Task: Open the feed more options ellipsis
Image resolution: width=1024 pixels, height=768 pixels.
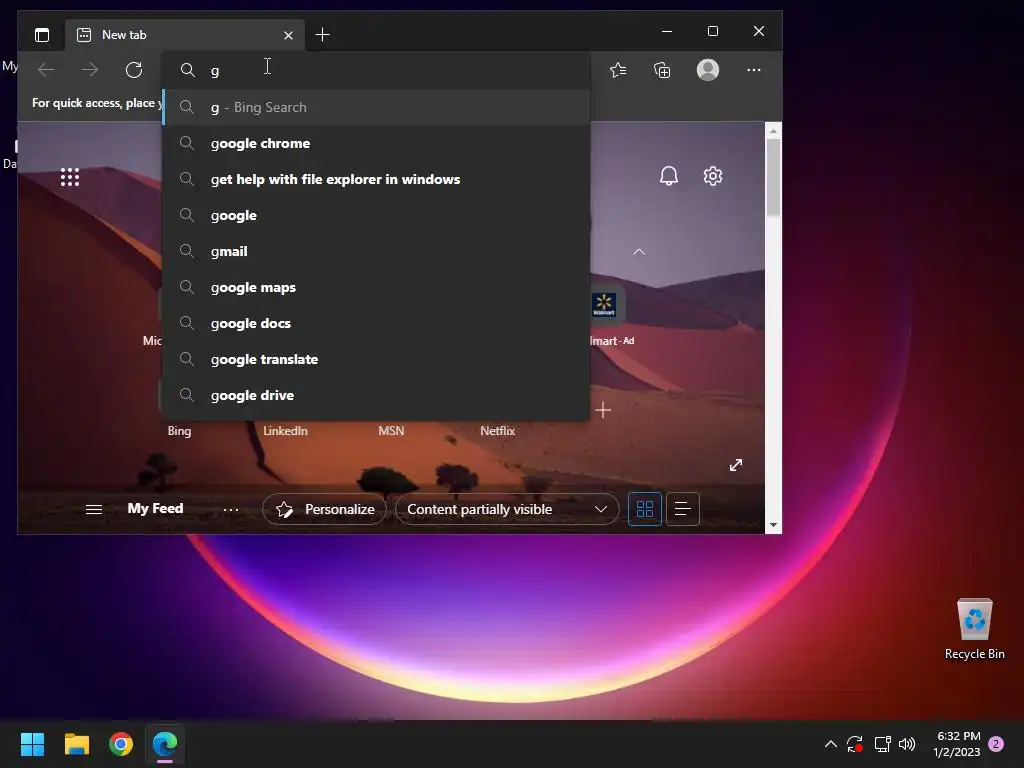Action: (231, 509)
